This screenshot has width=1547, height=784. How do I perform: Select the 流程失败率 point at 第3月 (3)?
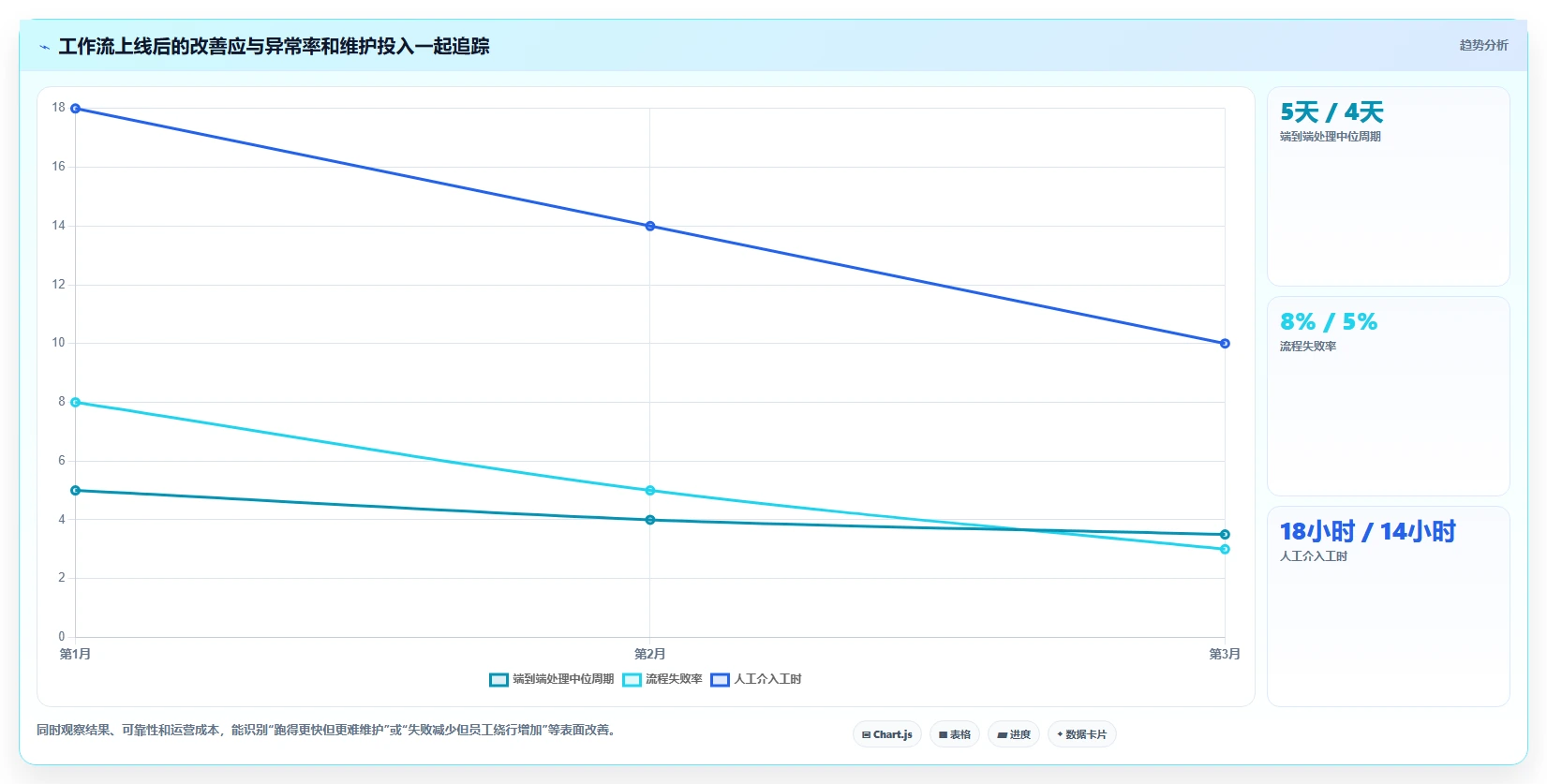[1225, 550]
